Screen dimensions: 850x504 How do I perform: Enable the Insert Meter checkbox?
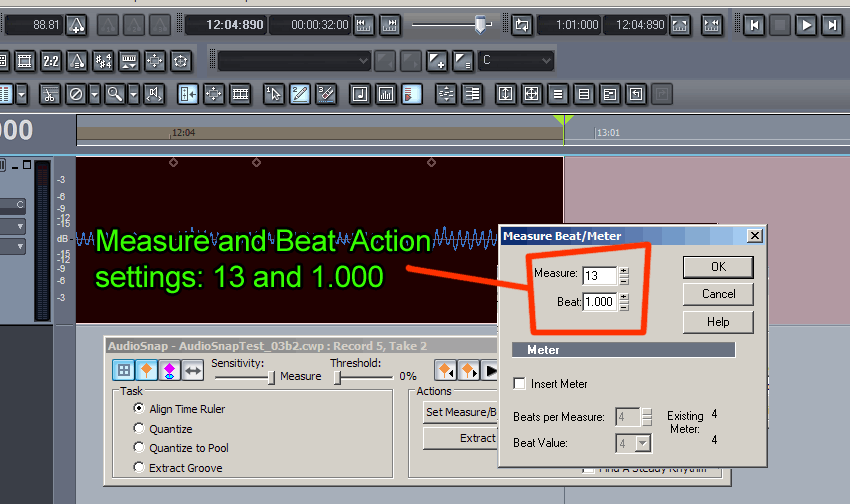[519, 384]
